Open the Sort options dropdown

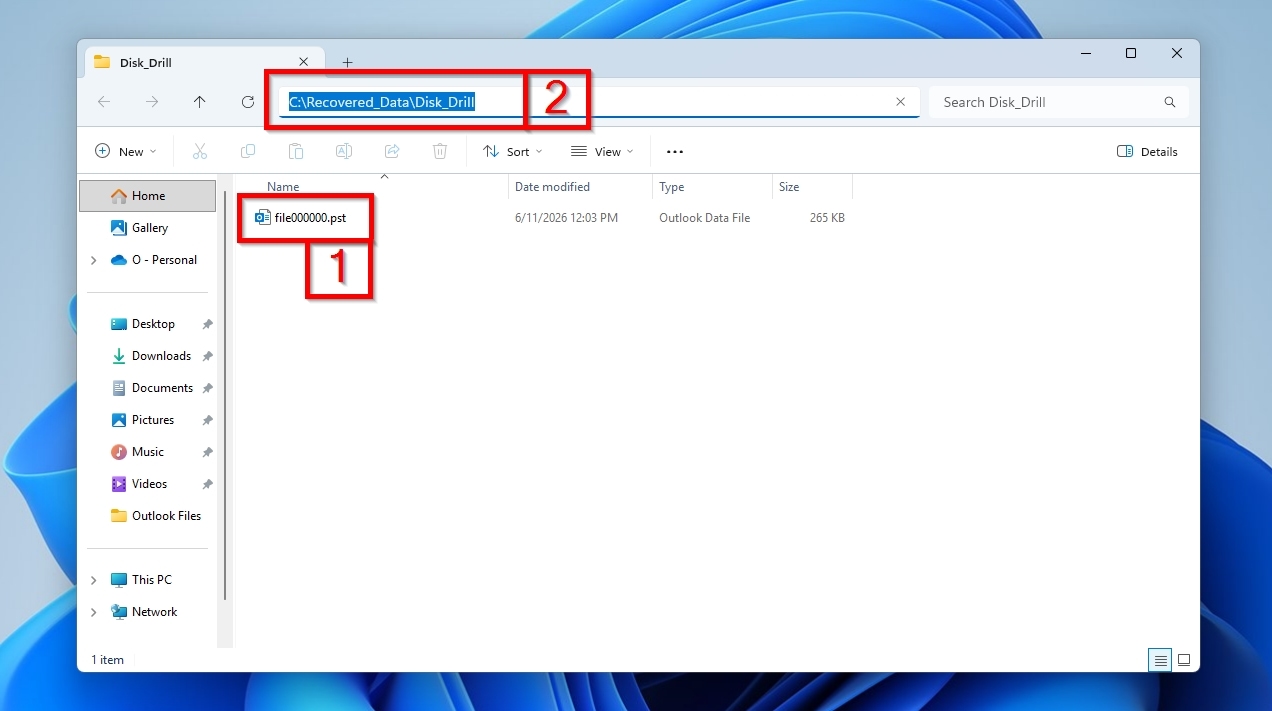pyautogui.click(x=513, y=151)
